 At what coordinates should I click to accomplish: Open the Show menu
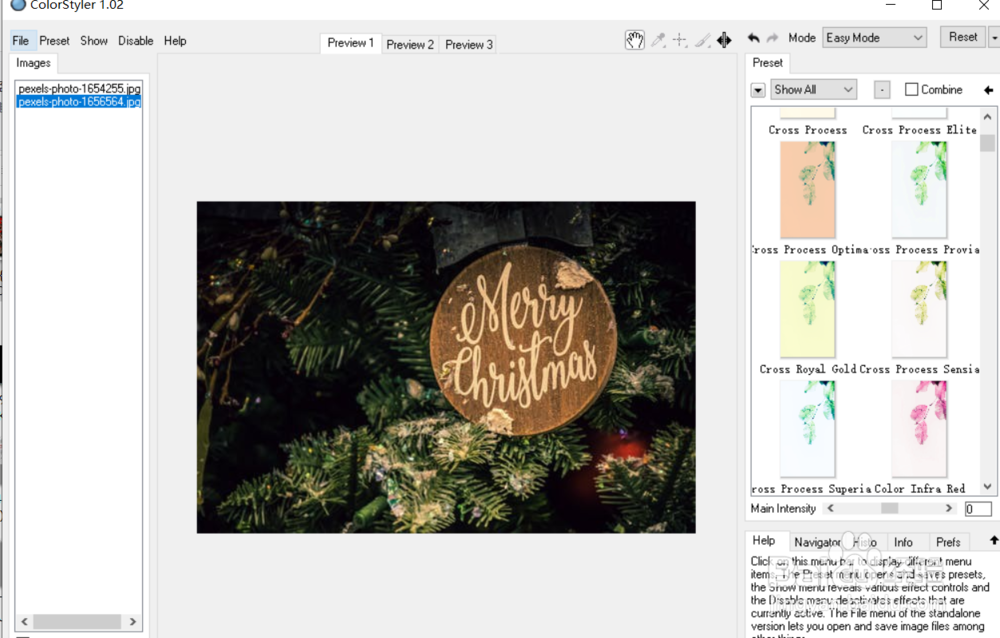tap(94, 41)
